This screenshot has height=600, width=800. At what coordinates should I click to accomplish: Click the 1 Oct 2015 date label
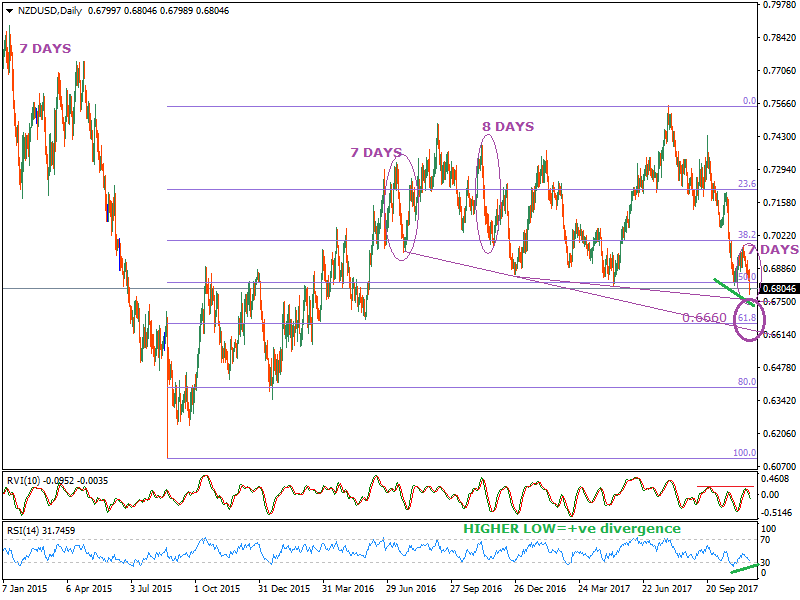pyautogui.click(x=217, y=588)
